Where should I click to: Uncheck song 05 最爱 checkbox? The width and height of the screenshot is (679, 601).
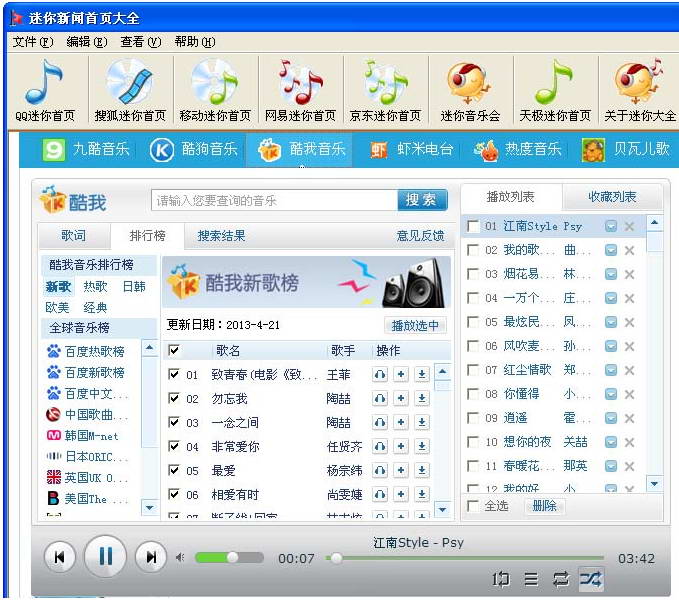(x=174, y=470)
